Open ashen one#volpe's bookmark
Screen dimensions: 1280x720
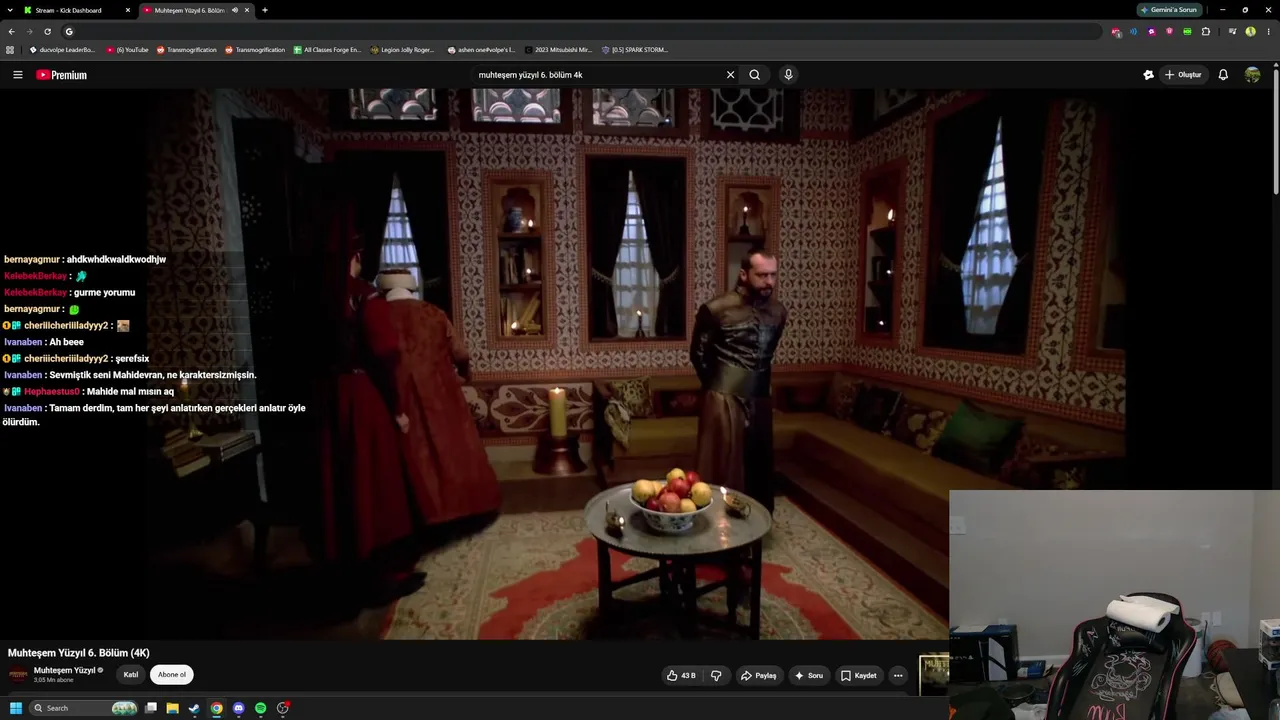point(482,50)
